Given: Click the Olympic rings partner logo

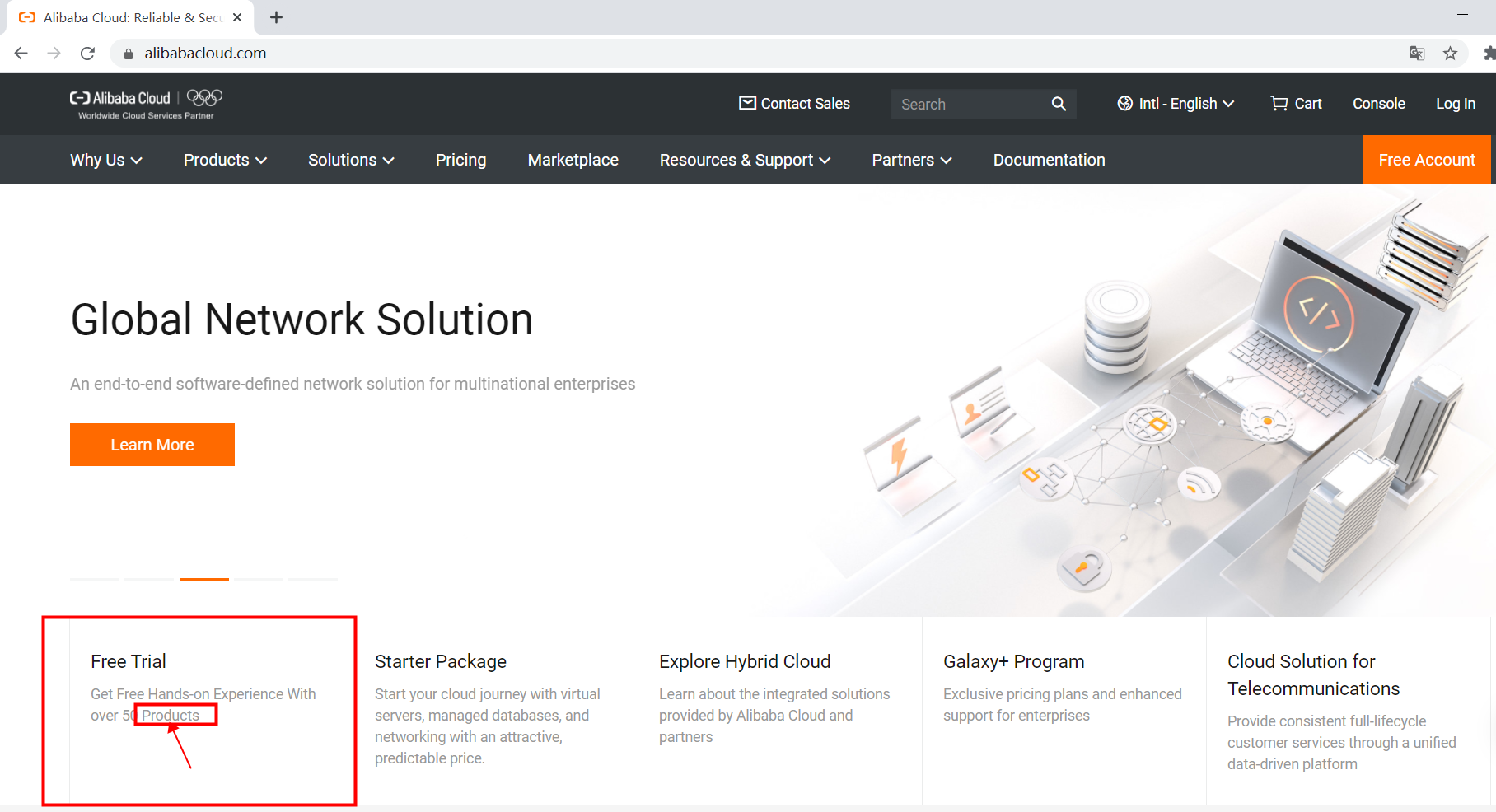Looking at the screenshot, I should (204, 97).
